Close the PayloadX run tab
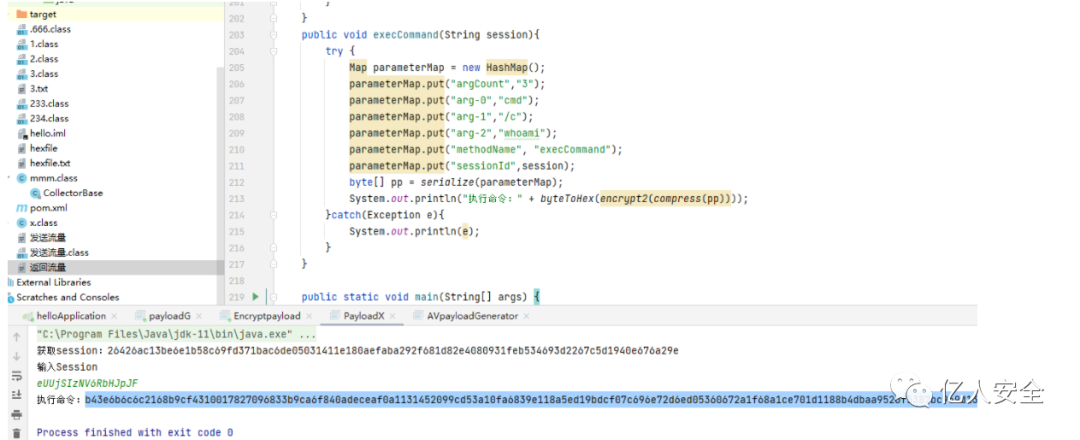1080x440 pixels. tap(394, 316)
